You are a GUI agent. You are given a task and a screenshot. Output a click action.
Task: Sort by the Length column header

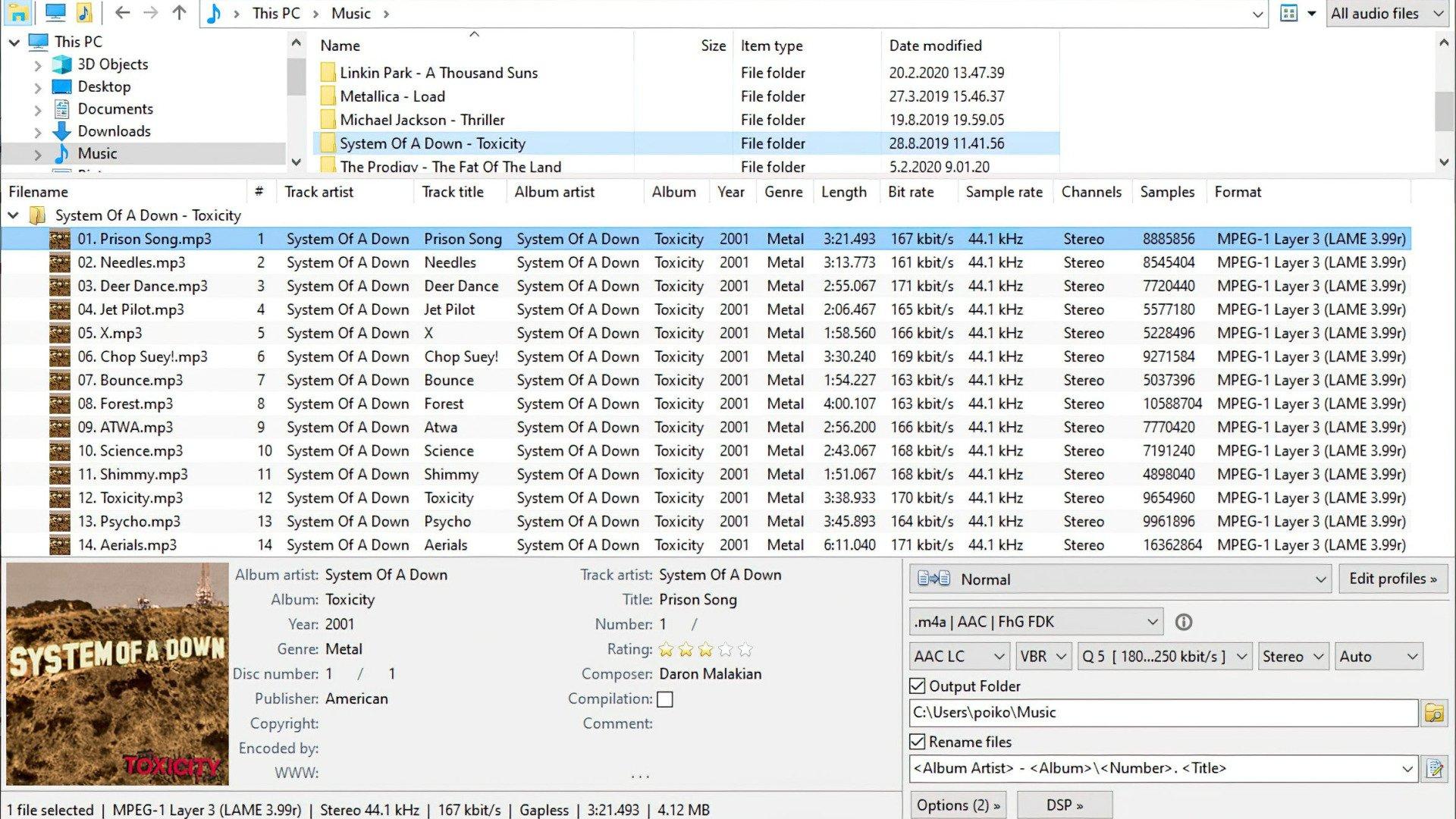coord(843,192)
